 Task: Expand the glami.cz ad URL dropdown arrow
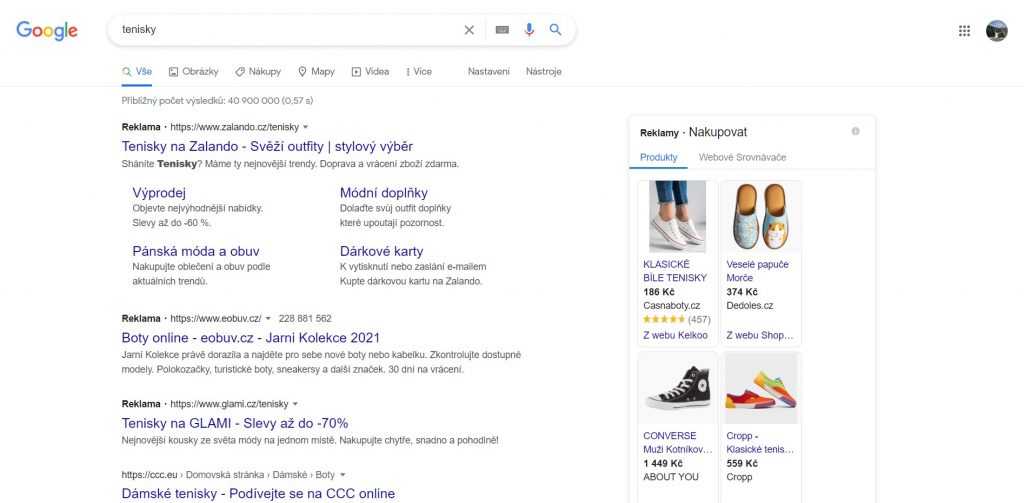(295, 404)
